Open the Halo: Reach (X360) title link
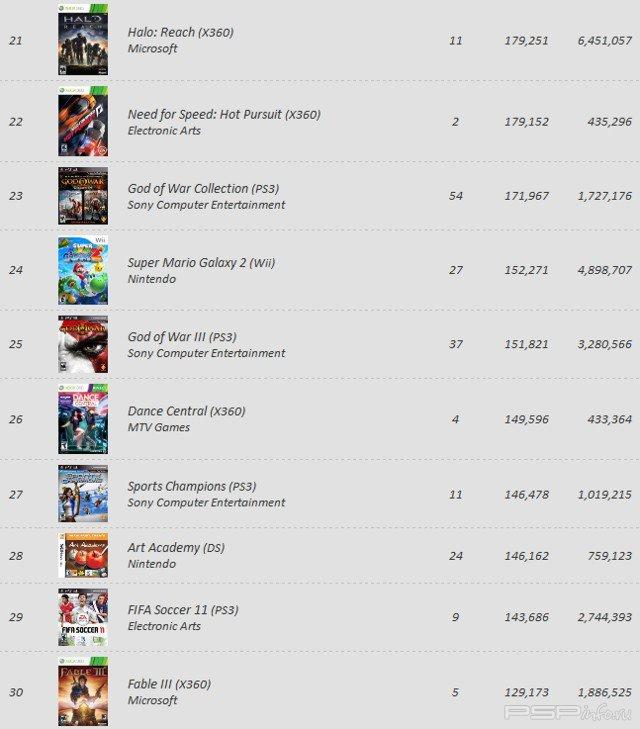This screenshot has height=729, width=640. click(180, 32)
